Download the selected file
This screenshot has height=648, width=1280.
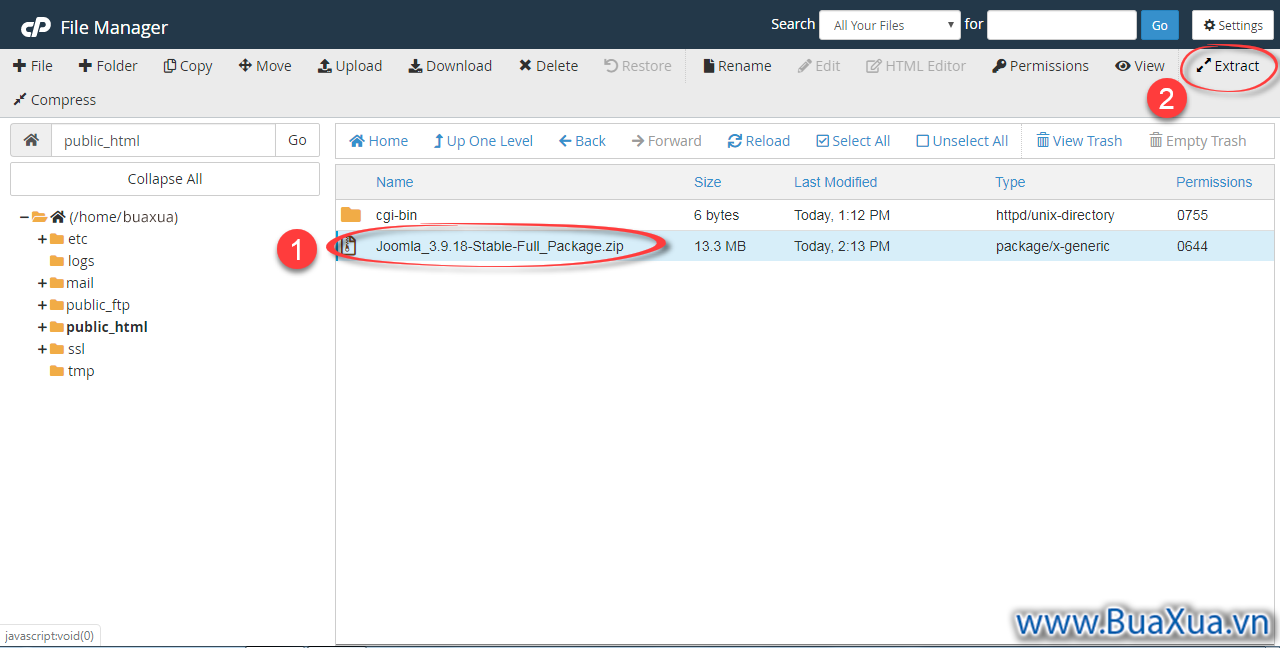[450, 66]
